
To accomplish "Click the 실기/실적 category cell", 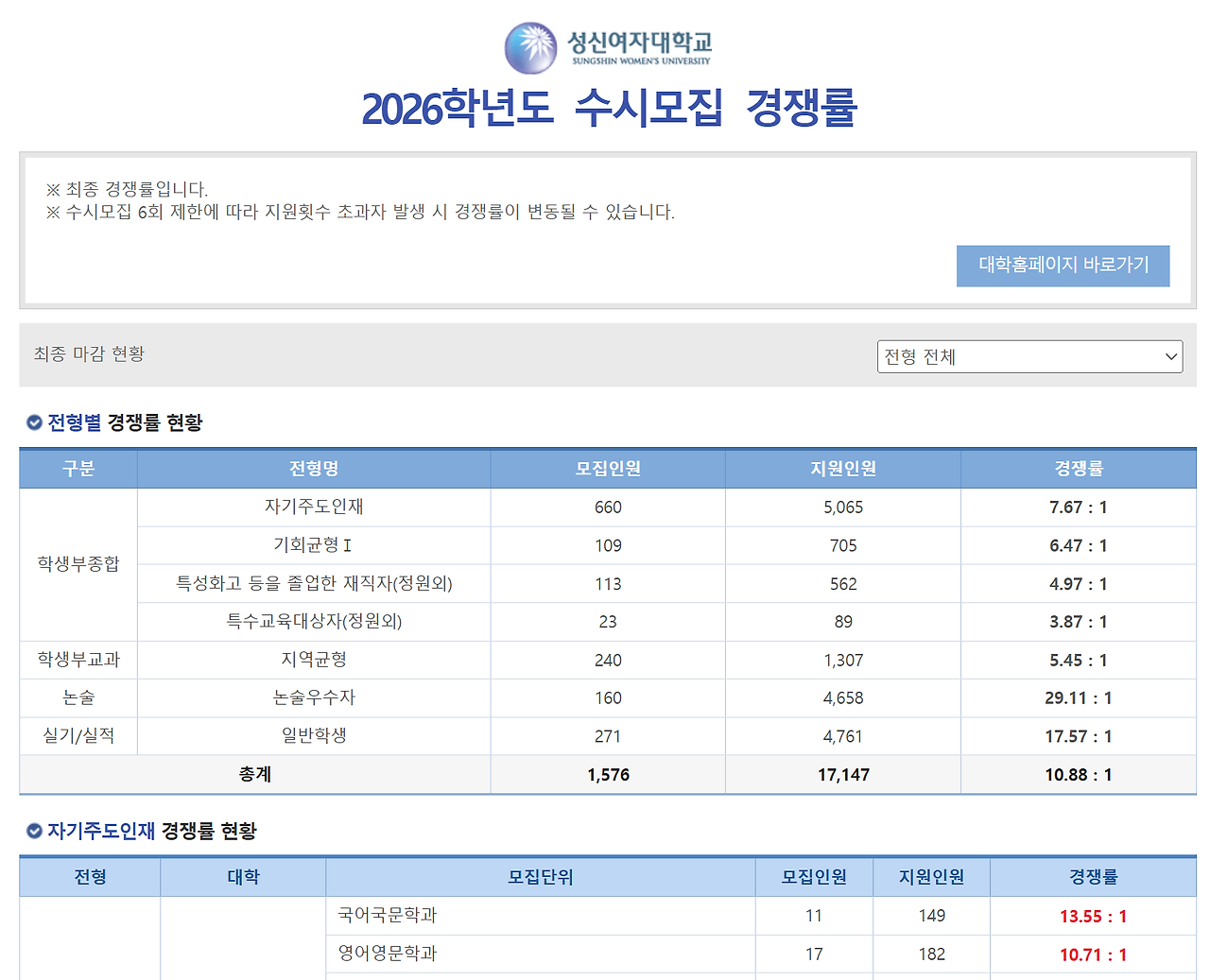I will point(78,735).
